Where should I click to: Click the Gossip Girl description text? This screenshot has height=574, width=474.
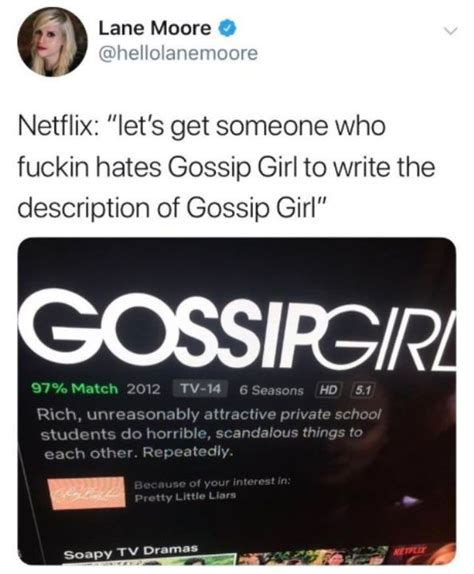coord(209,433)
